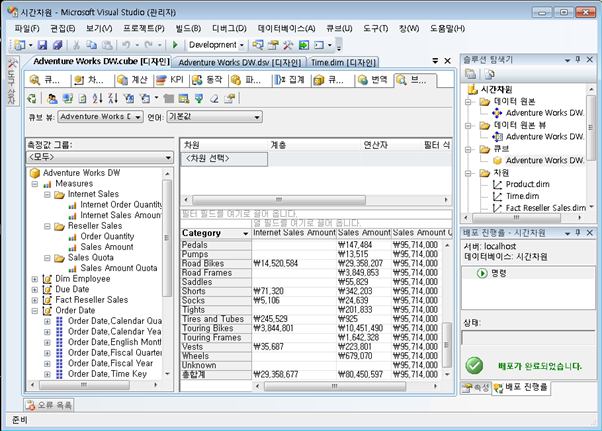Click the Adventure Works DW cube icon in Solution Explorer
The height and width of the screenshot is (431, 602).
[498, 160]
